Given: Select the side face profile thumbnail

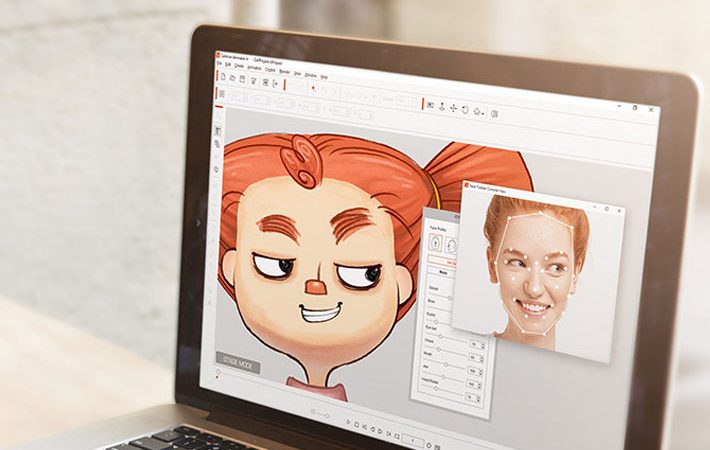Looking at the screenshot, I should point(451,246).
